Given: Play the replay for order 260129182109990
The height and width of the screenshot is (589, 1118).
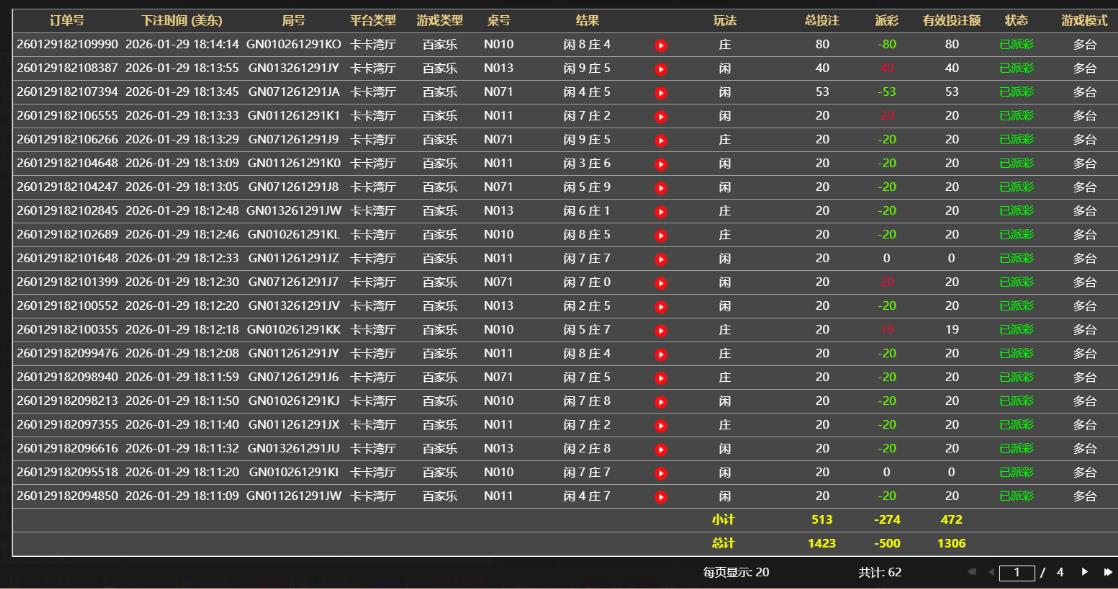Looking at the screenshot, I should coord(660,45).
